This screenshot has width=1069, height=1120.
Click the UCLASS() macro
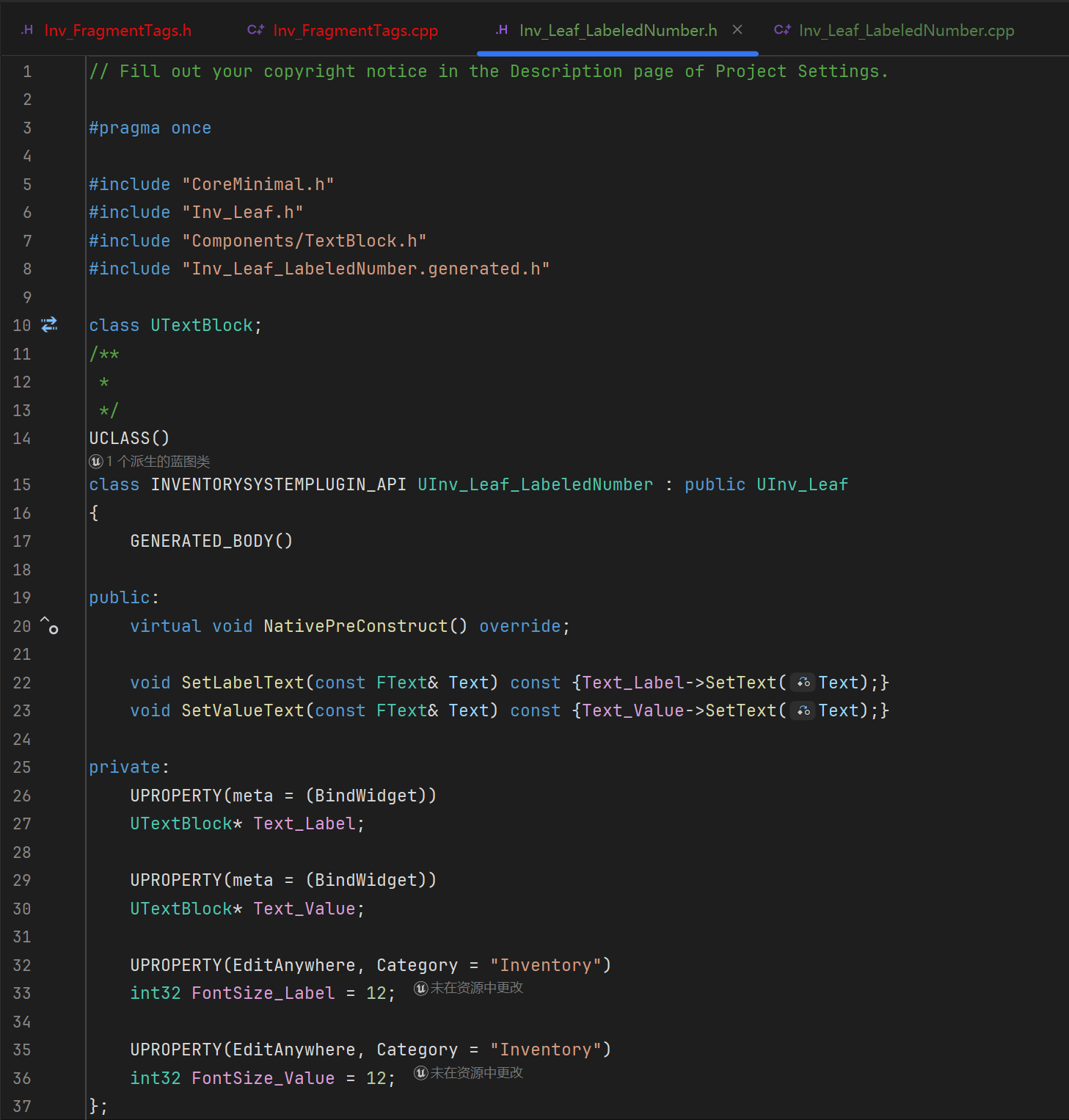[x=130, y=438]
